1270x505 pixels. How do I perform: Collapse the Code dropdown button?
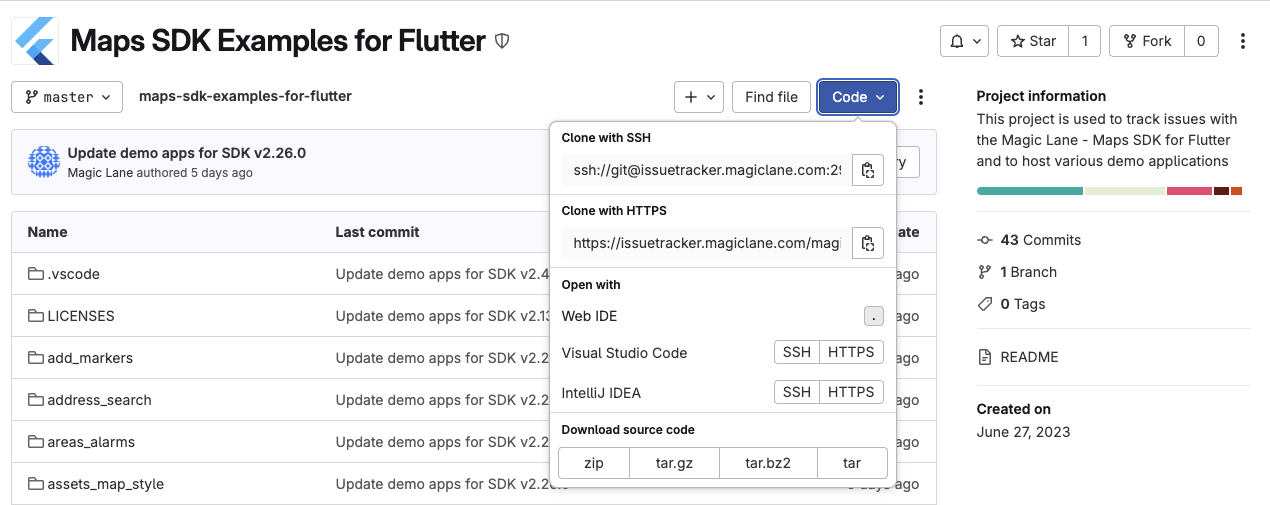[858, 97]
